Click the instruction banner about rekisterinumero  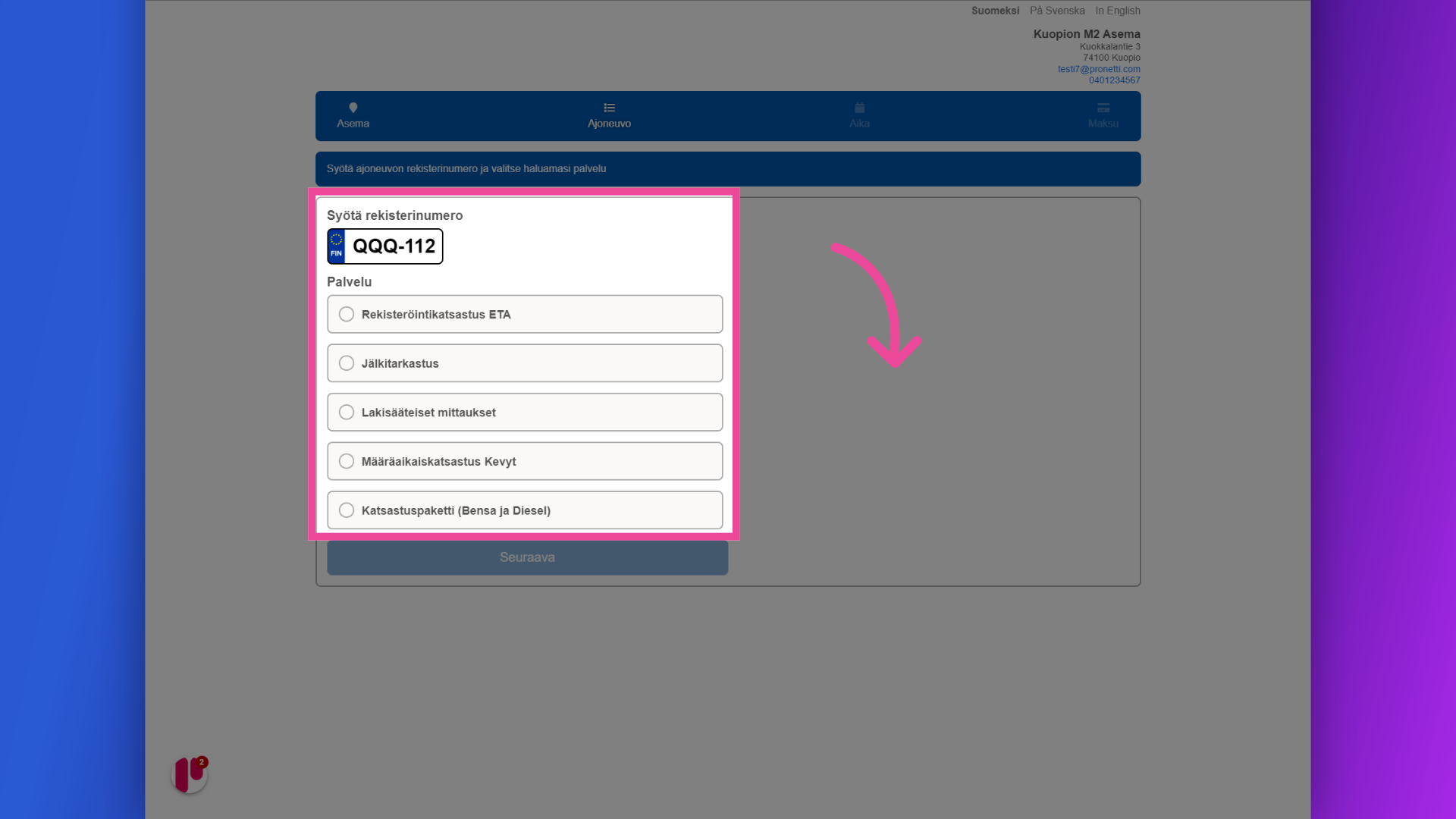pyautogui.click(x=728, y=169)
